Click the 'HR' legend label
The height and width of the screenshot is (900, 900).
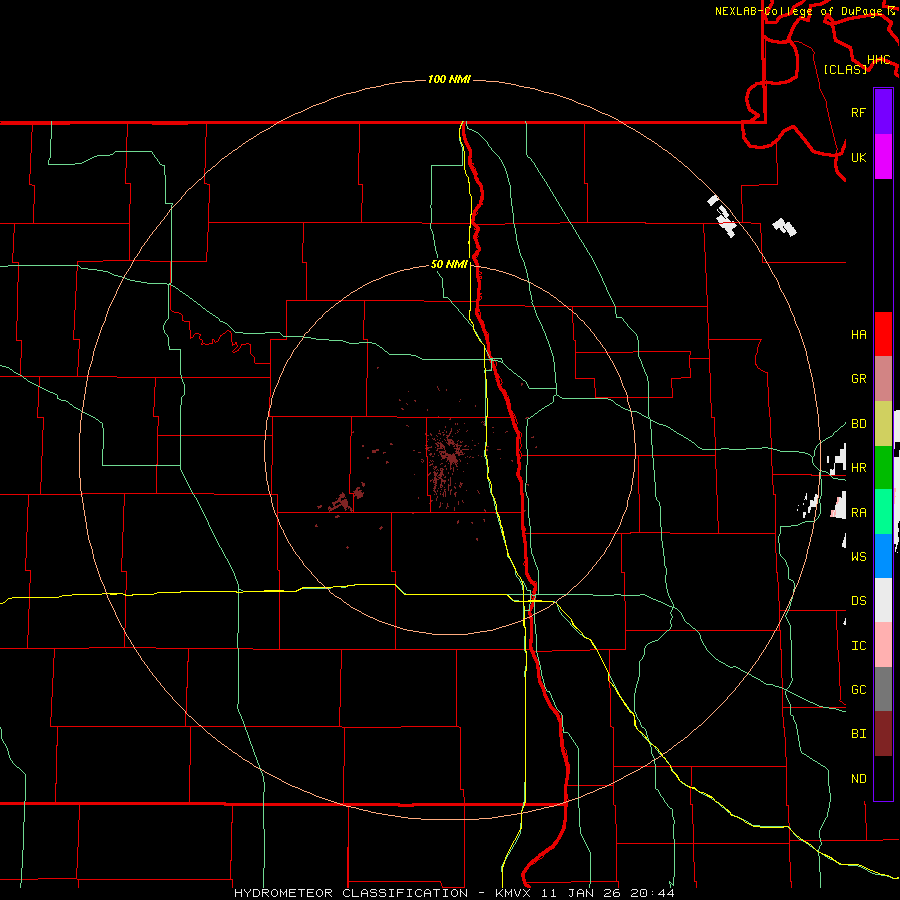point(858,467)
